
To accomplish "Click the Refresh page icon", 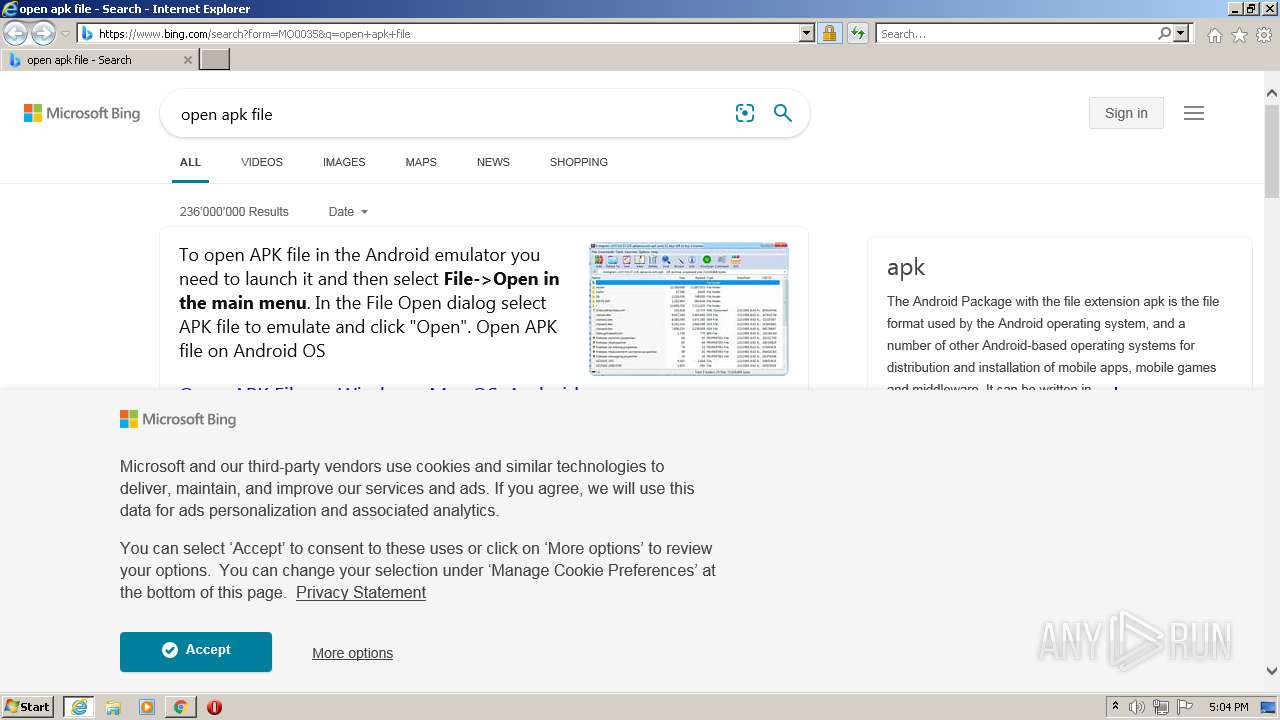I will point(857,34).
